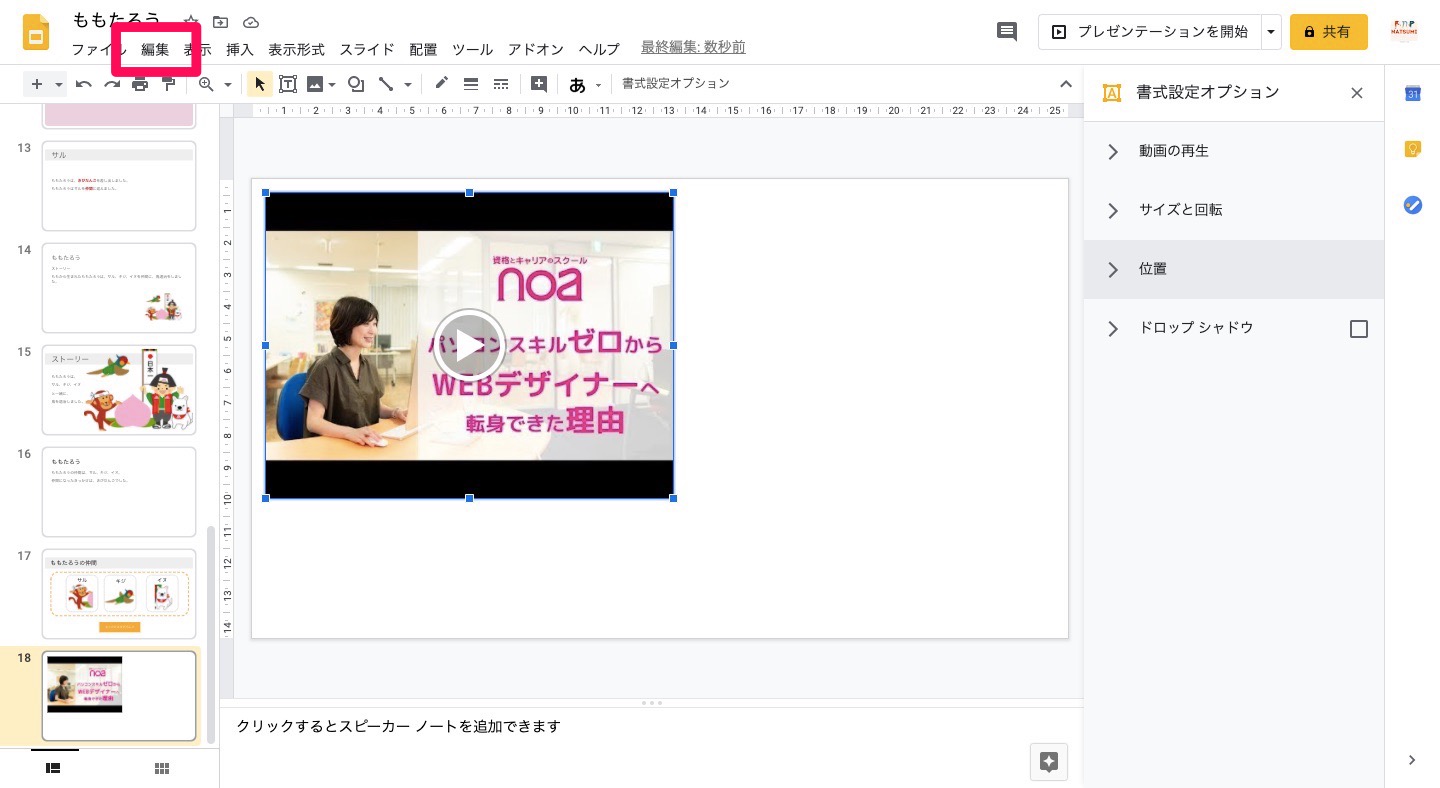Screen dimensions: 1440x788
Task: Add a comment from toolbar
Action: (x=539, y=84)
